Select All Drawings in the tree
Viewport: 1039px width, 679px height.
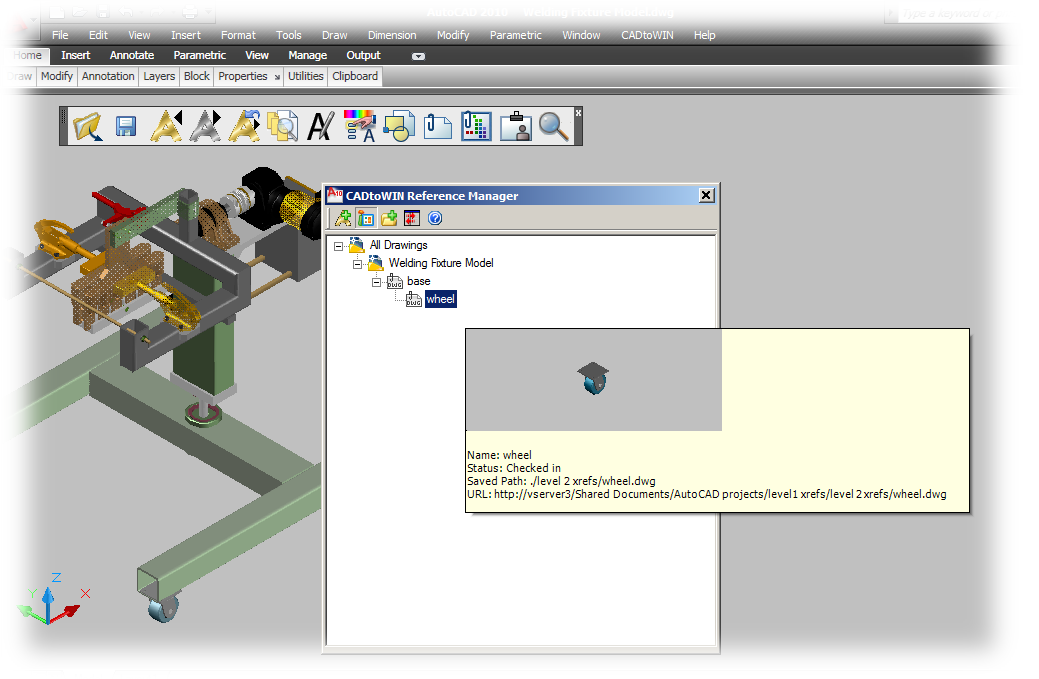tap(398, 245)
